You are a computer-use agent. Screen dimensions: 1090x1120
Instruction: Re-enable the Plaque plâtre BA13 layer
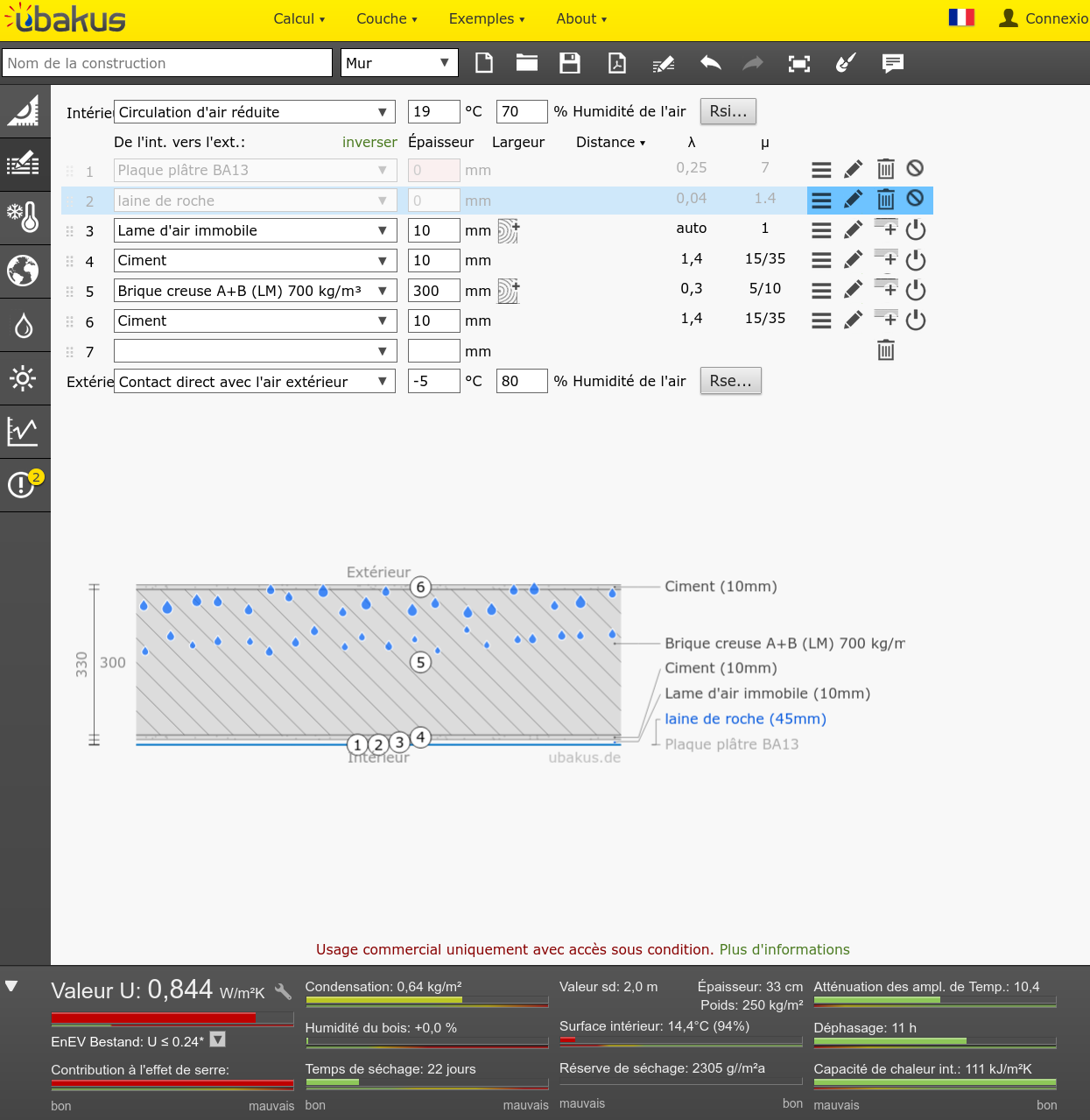click(x=915, y=168)
